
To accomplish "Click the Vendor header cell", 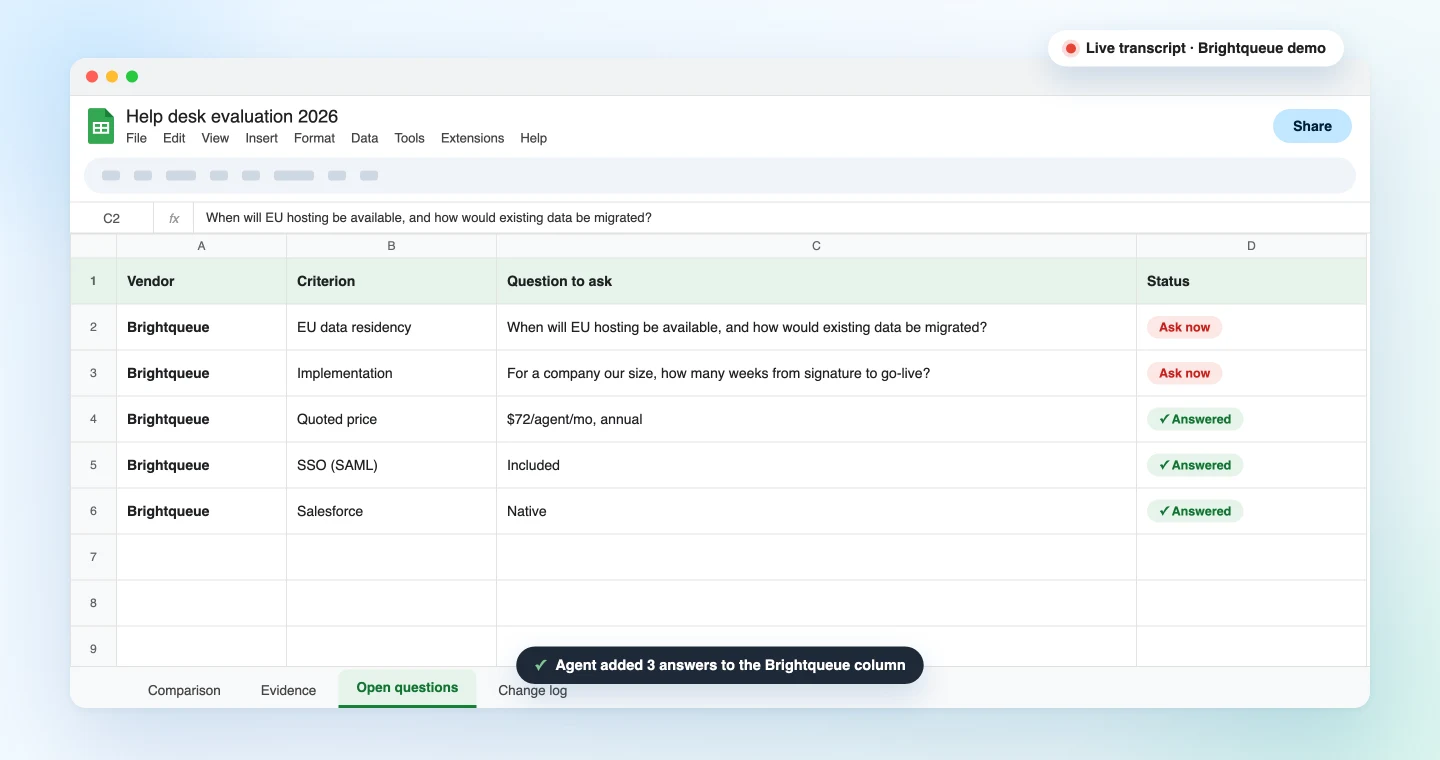I will 201,281.
